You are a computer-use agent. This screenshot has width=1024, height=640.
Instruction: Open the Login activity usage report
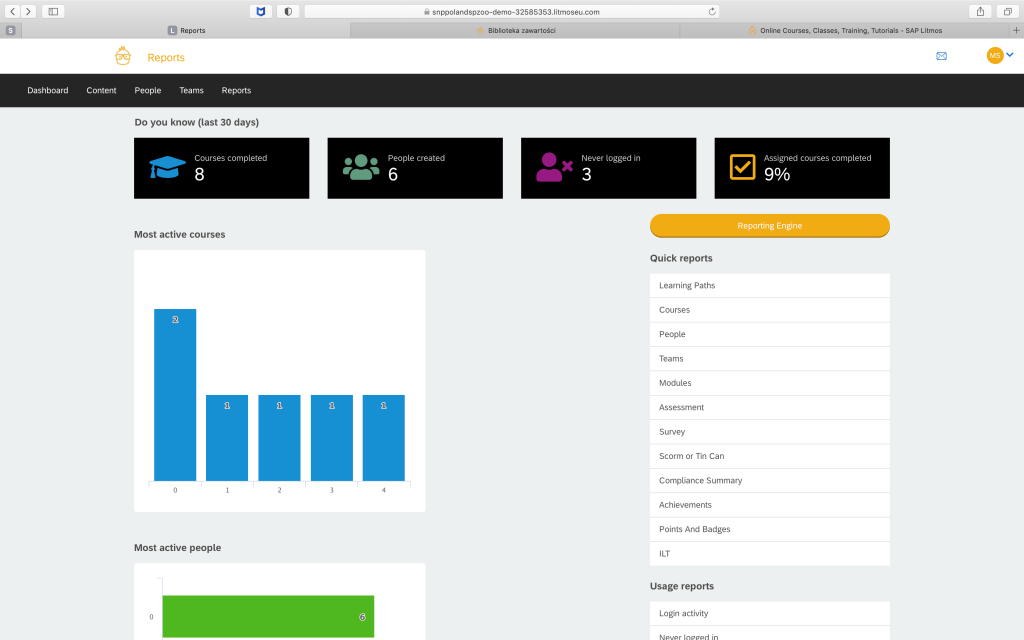tap(769, 613)
